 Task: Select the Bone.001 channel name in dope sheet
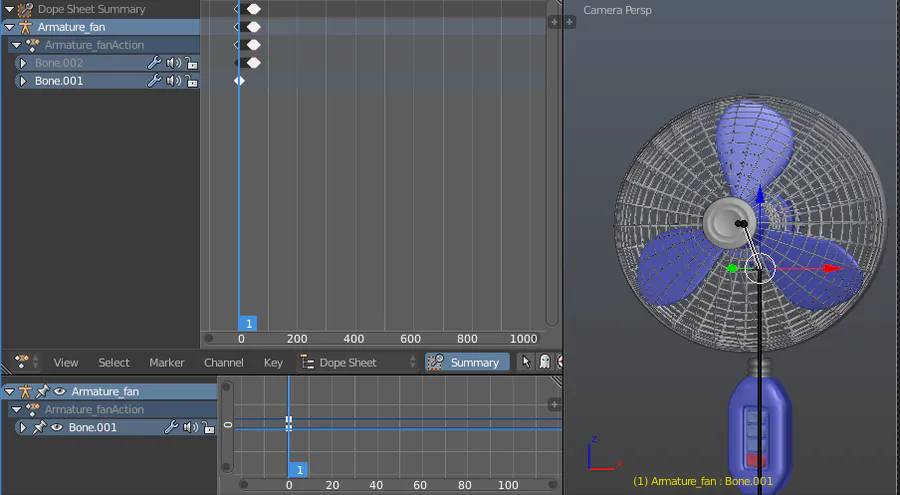(59, 81)
